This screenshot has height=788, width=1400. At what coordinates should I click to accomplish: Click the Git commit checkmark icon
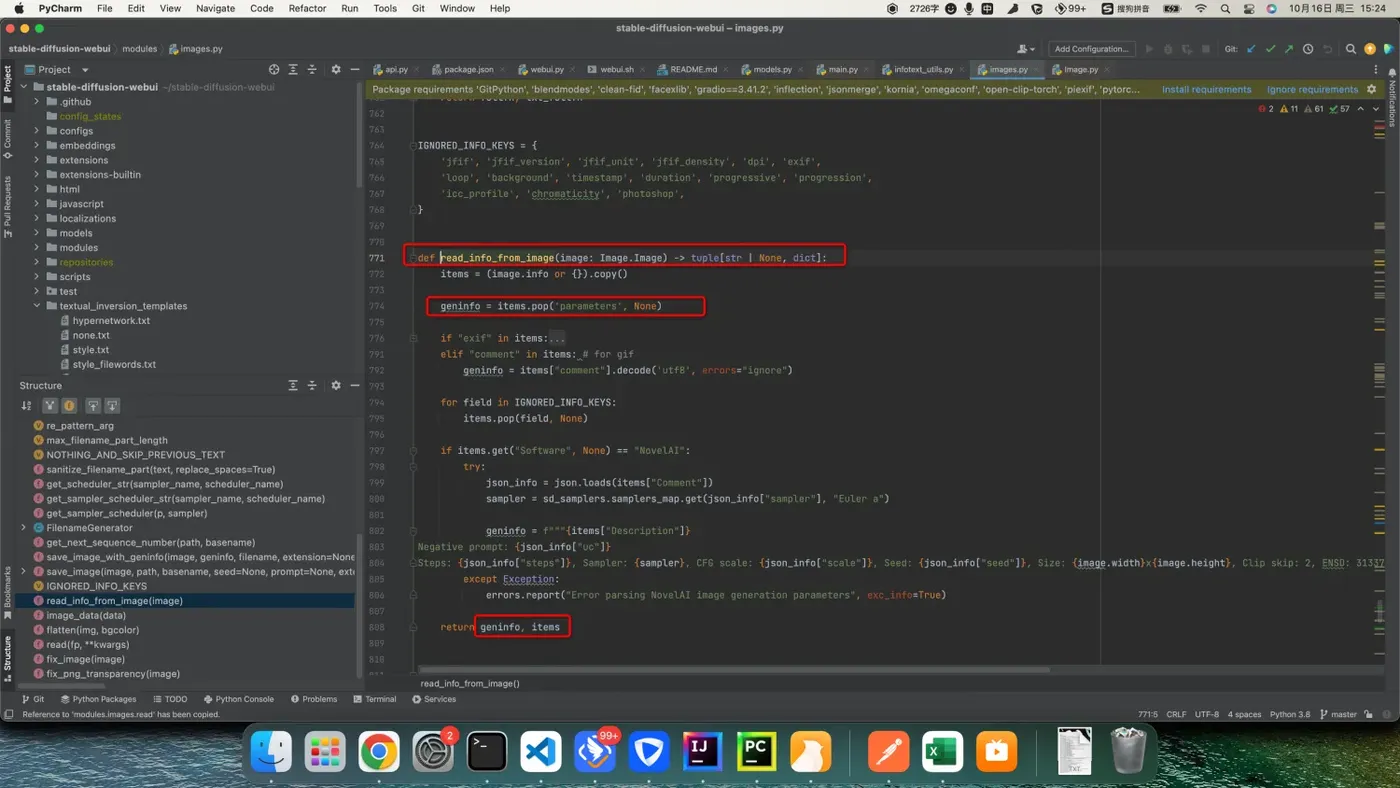pyautogui.click(x=1270, y=48)
